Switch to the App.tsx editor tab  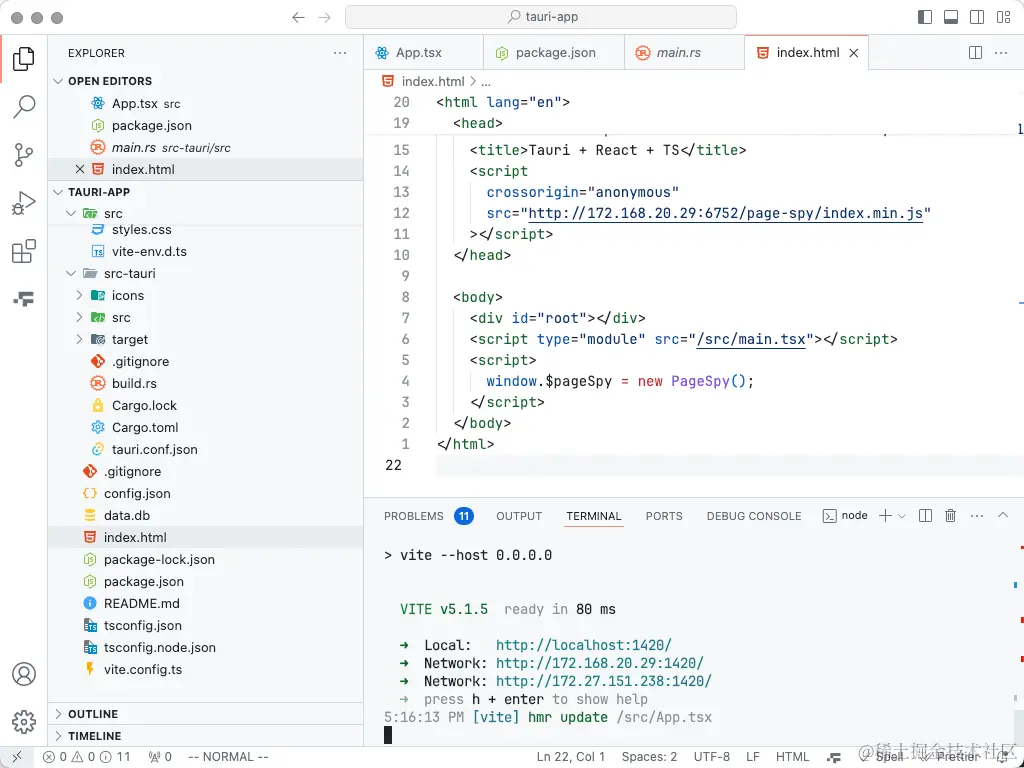[x=424, y=53]
